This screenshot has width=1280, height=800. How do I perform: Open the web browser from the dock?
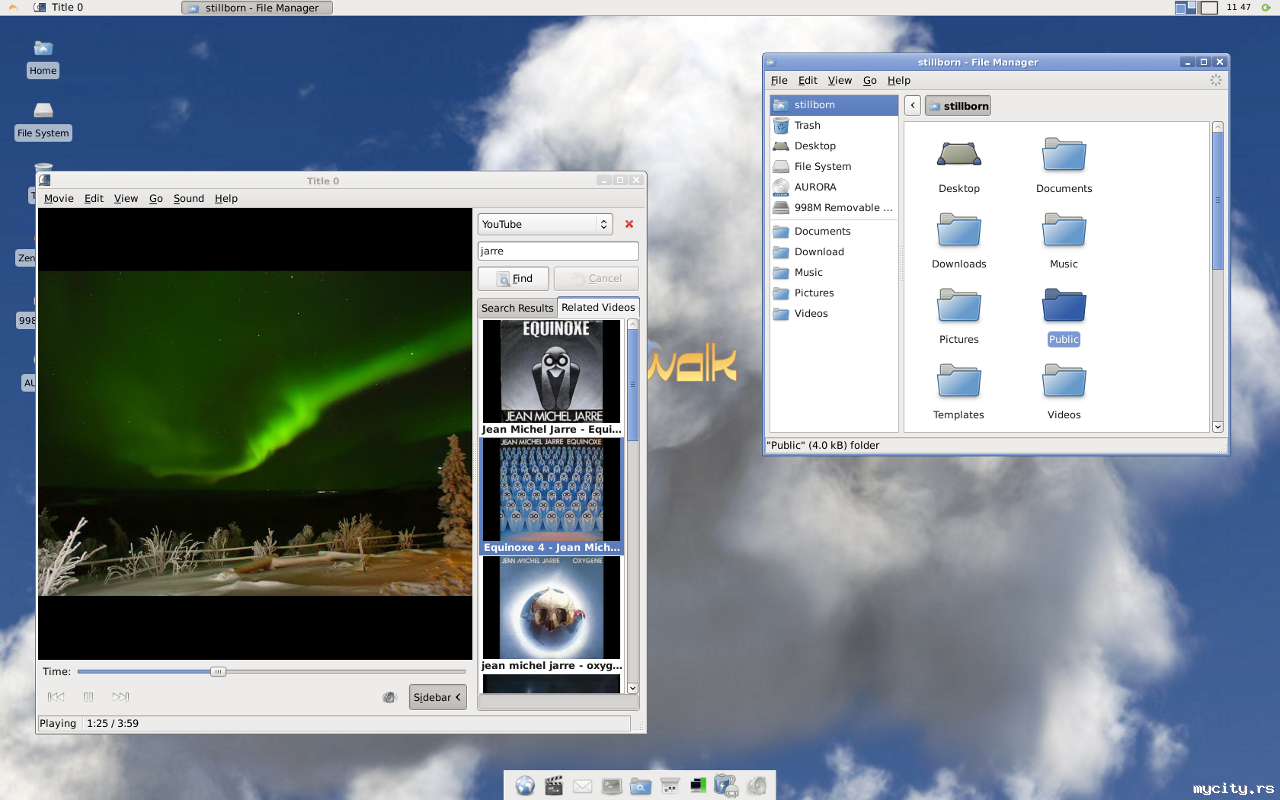tap(525, 786)
